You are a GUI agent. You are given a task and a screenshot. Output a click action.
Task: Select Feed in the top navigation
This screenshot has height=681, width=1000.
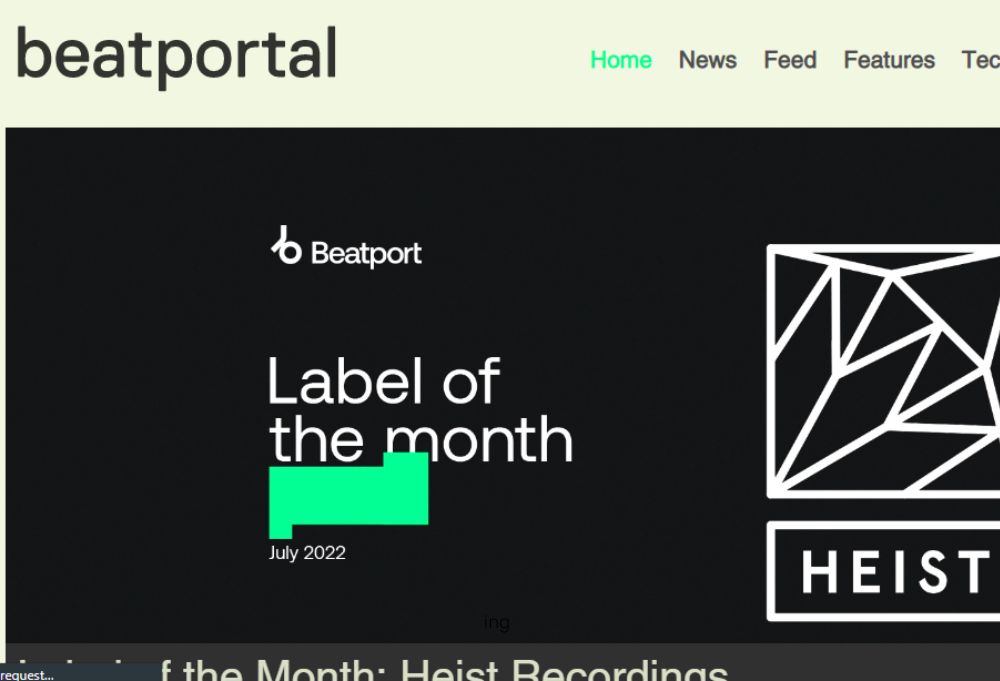790,60
